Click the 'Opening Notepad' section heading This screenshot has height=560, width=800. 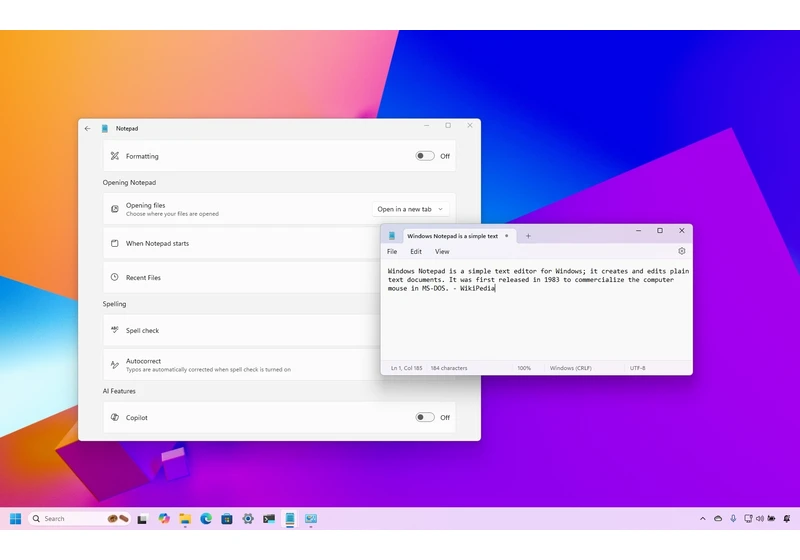129,182
